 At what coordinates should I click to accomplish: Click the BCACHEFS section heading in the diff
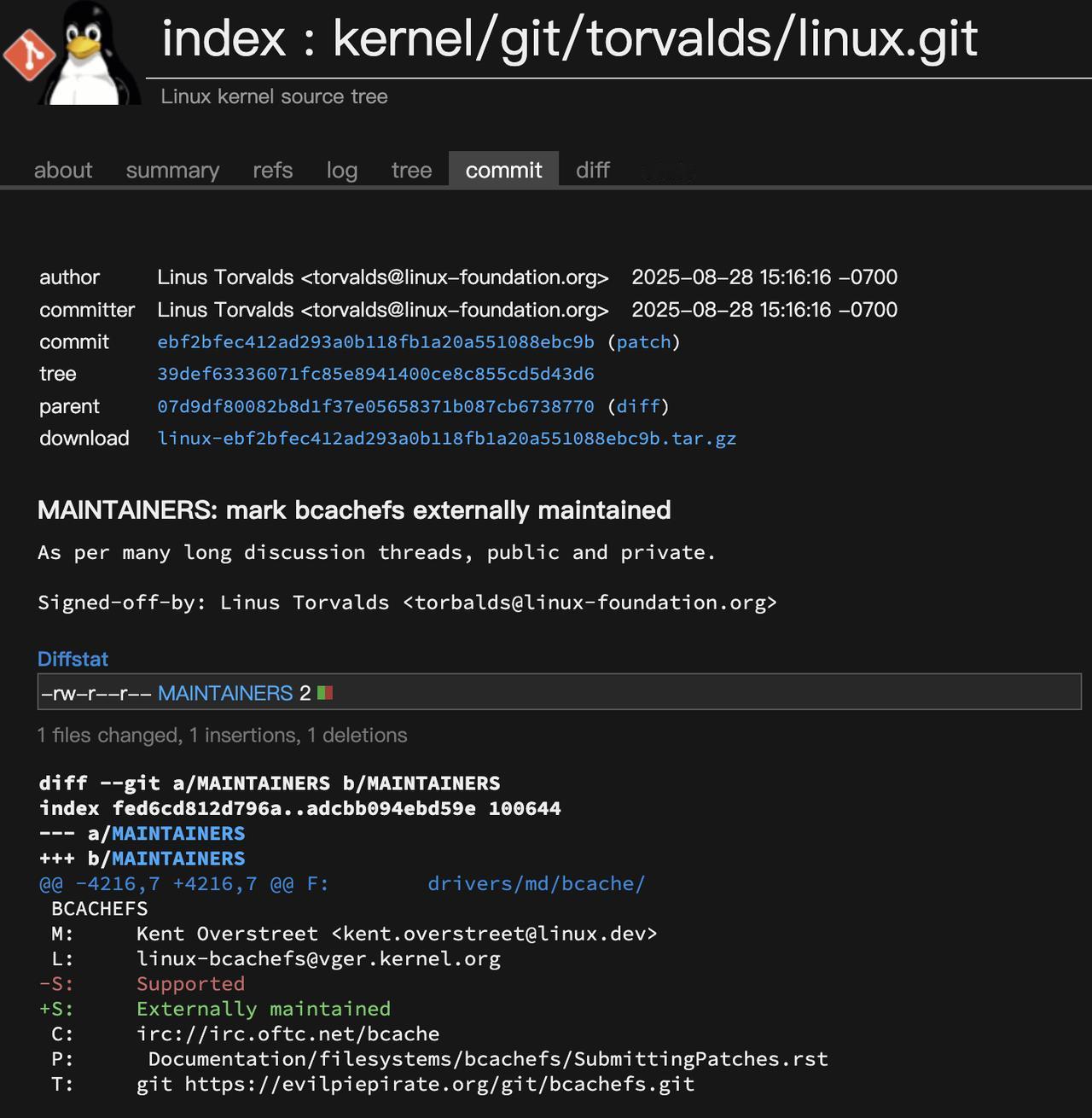[x=99, y=909]
